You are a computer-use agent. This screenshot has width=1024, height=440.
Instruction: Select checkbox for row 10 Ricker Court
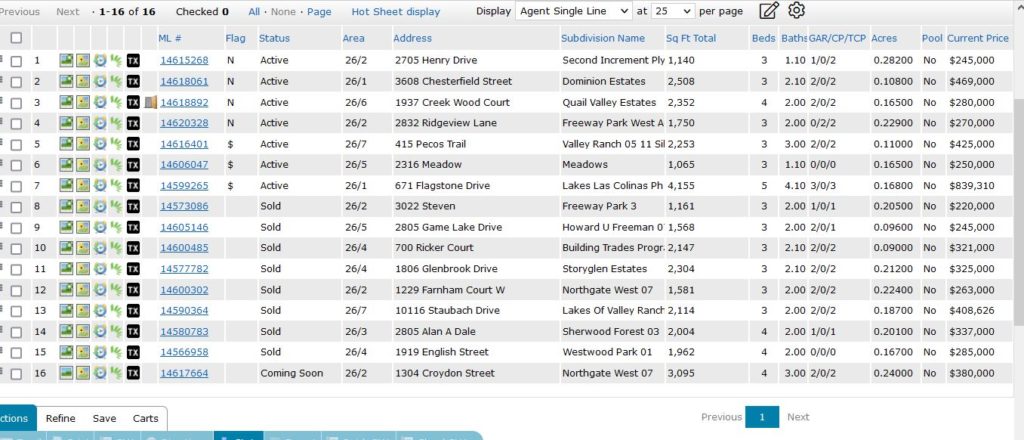coord(16,248)
